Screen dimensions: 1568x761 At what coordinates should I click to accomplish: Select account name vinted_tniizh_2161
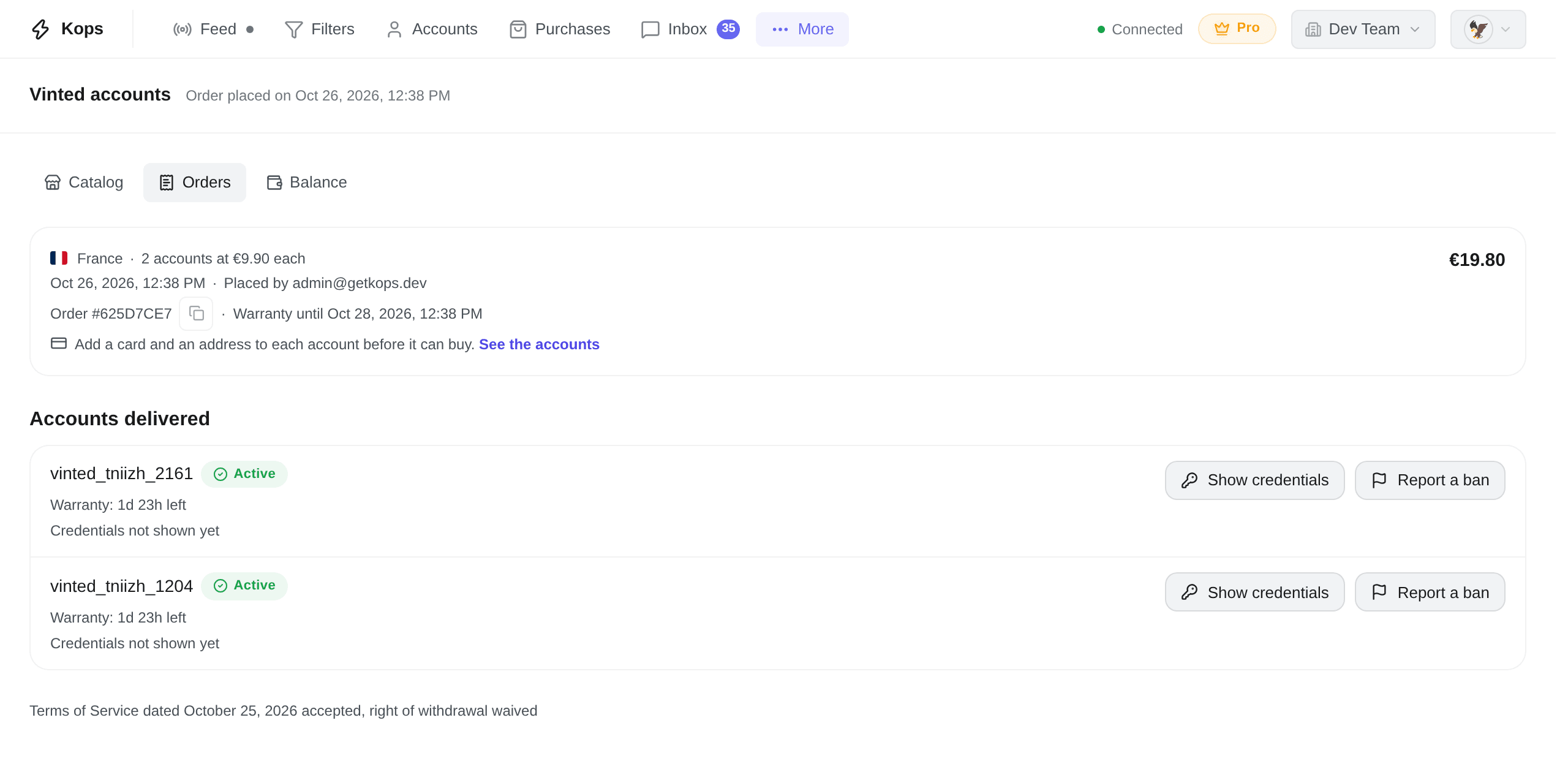point(121,474)
